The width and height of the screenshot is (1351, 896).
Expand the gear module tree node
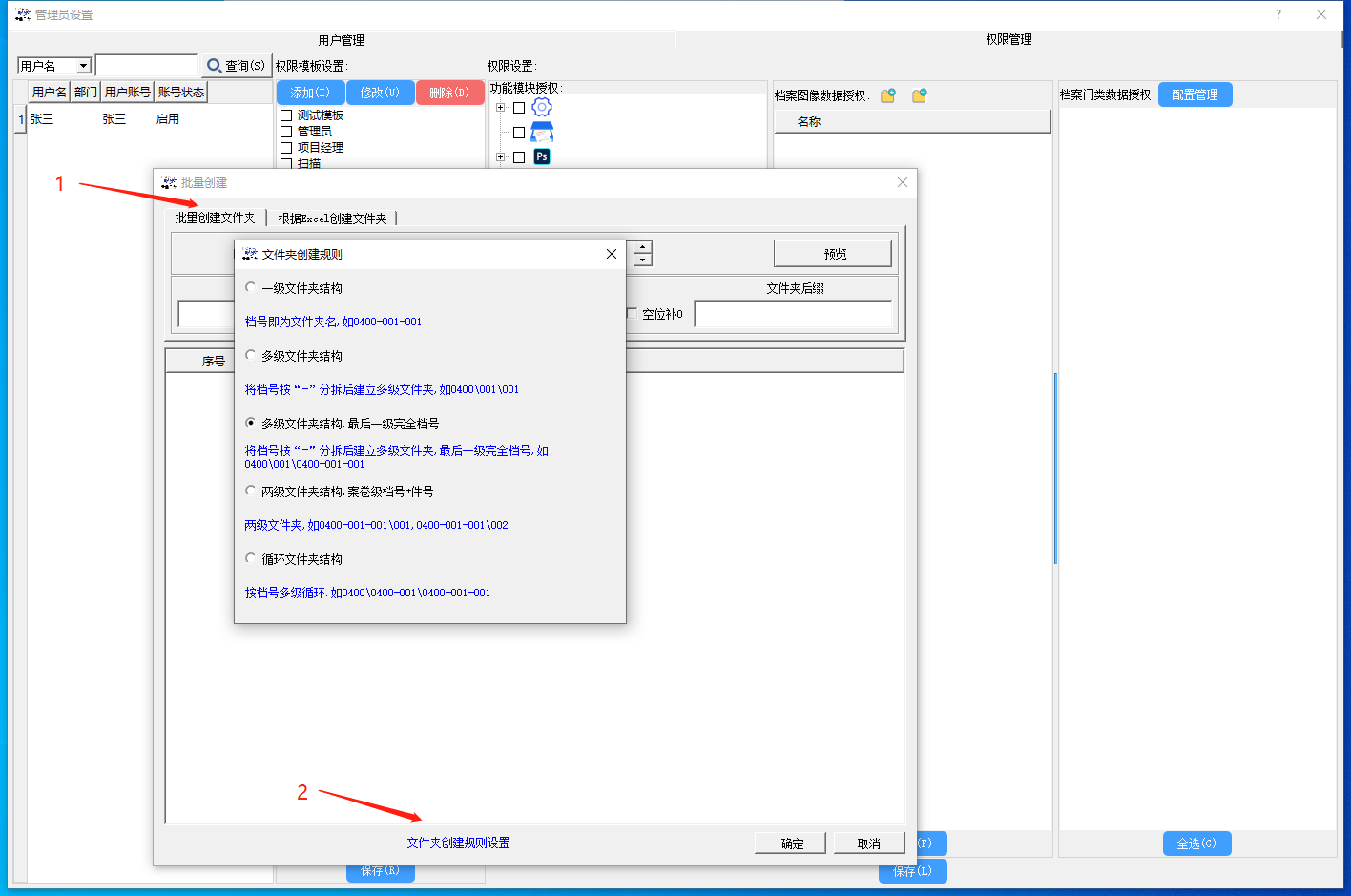click(500, 108)
